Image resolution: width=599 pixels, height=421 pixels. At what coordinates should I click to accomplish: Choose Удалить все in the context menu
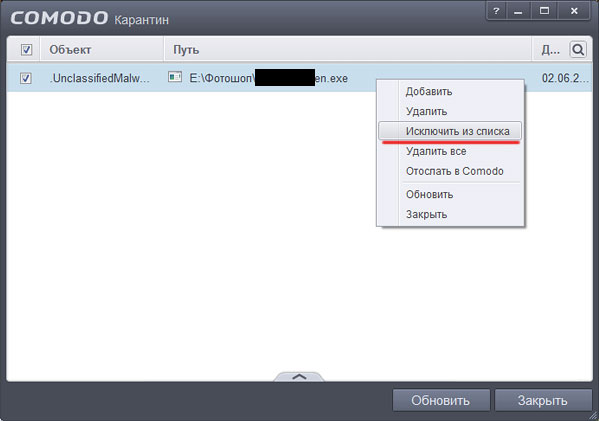436,151
